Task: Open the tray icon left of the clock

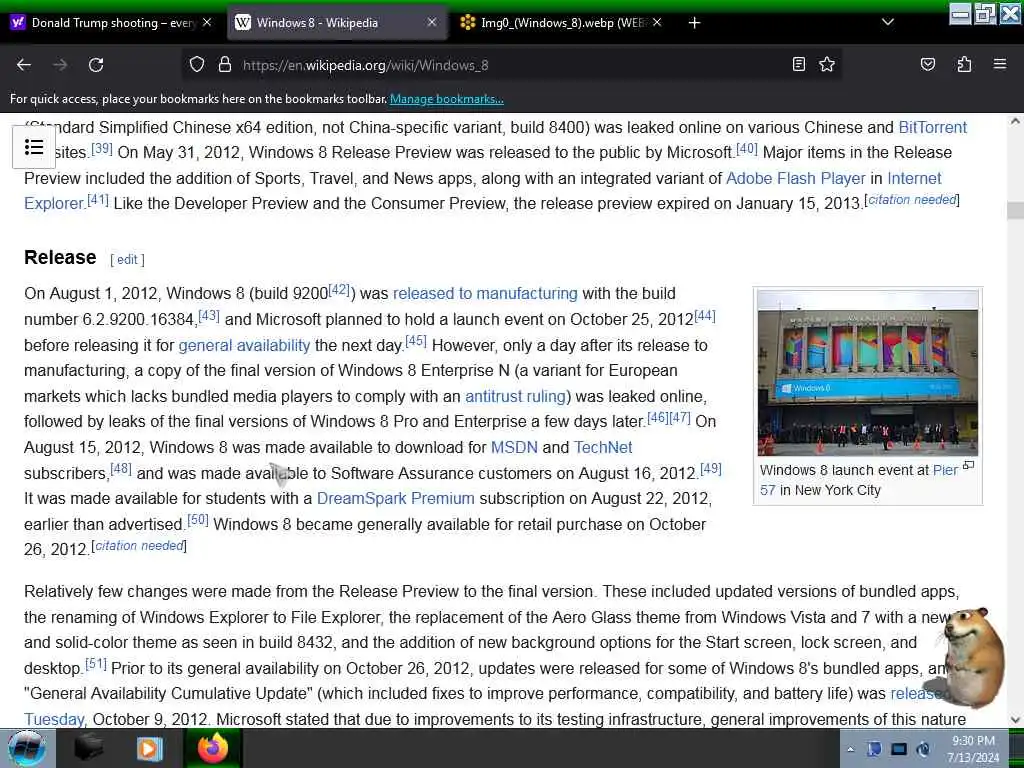Action: click(x=924, y=749)
